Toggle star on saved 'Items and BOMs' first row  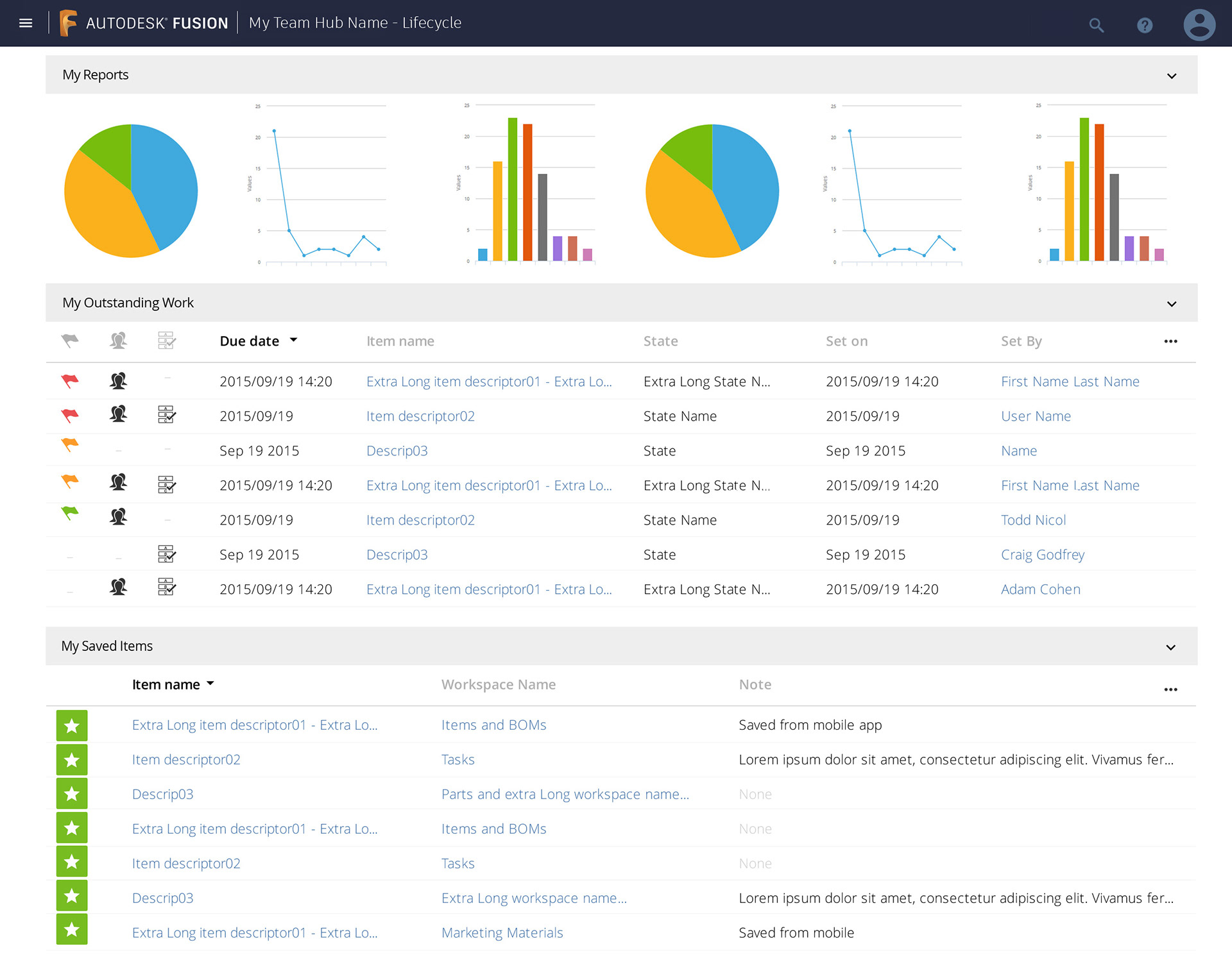tap(72, 725)
